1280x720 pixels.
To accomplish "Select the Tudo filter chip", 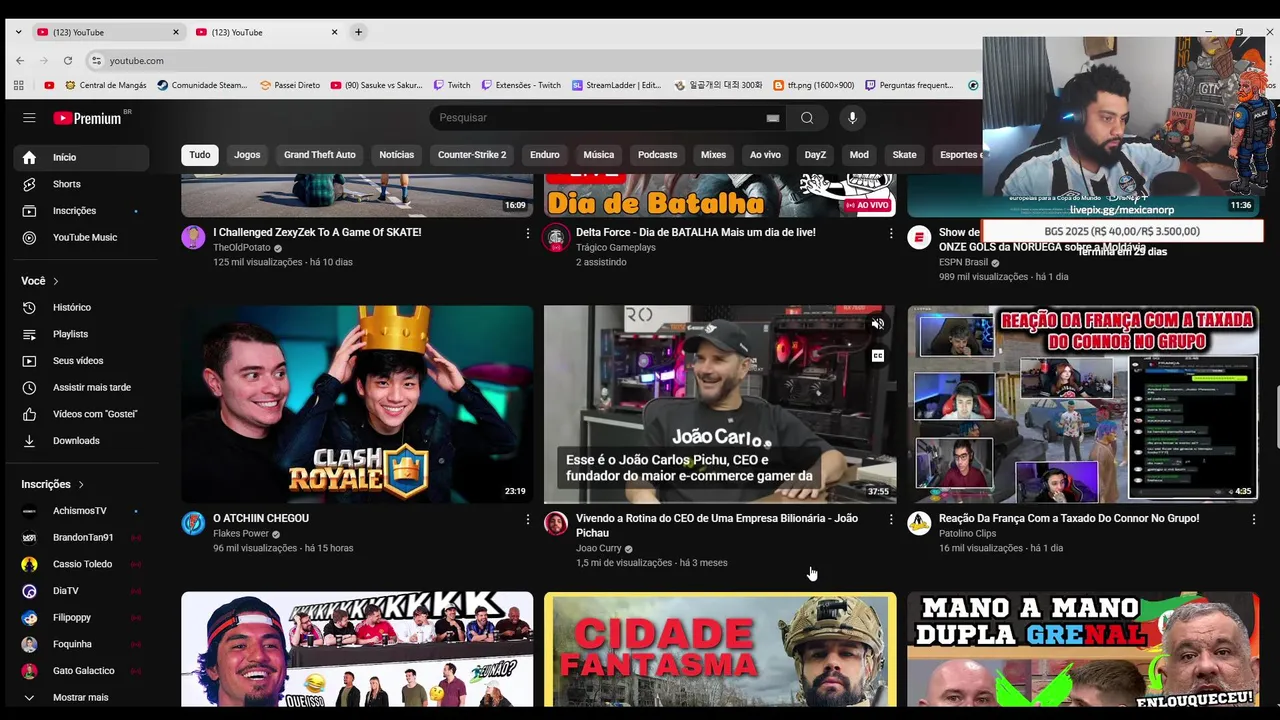I will [x=200, y=155].
